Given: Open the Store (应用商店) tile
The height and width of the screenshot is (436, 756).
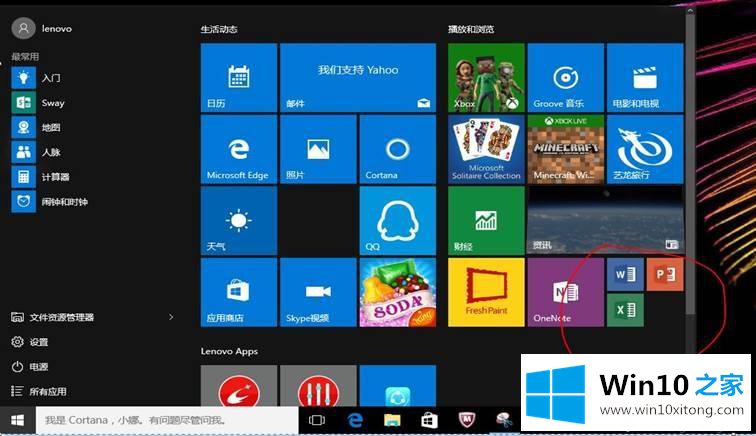Looking at the screenshot, I should (x=239, y=292).
